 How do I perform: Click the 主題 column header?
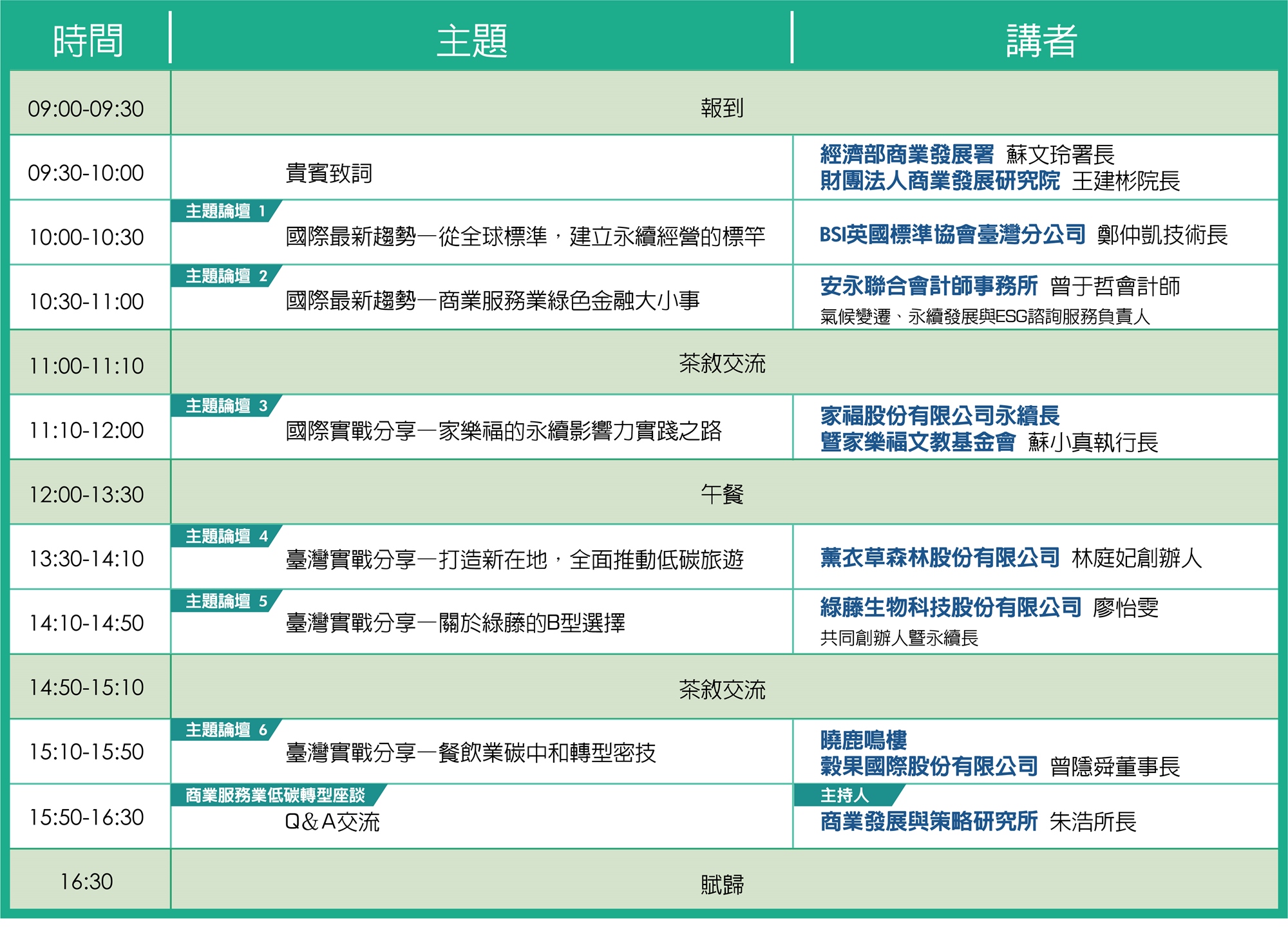point(472,40)
